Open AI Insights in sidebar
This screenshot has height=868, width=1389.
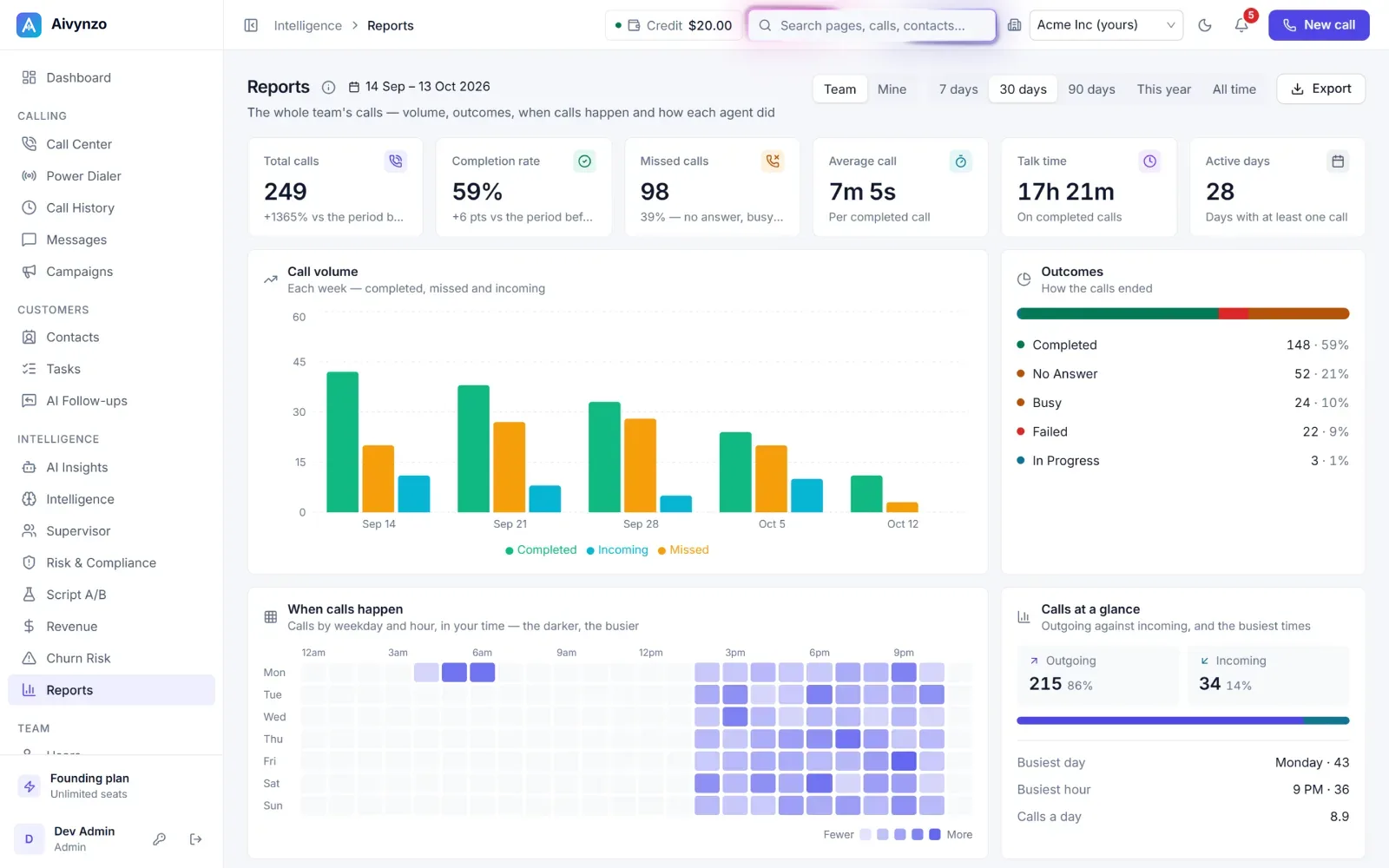[x=111, y=467]
